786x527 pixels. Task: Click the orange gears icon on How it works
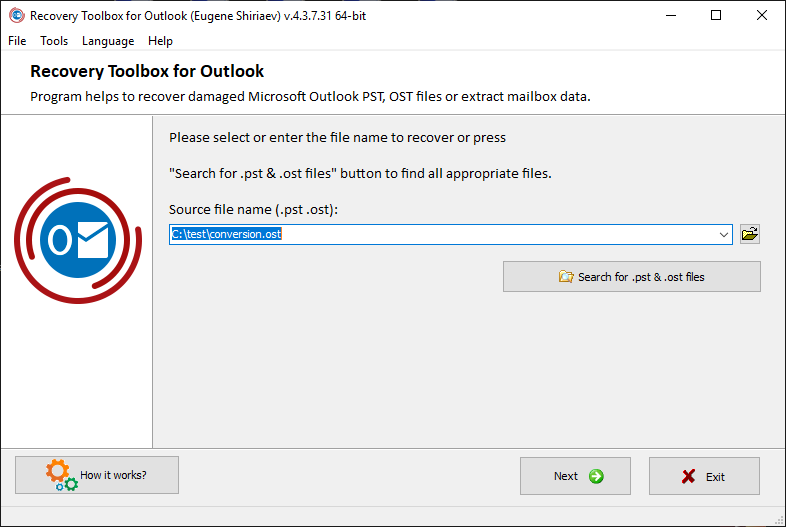[62, 475]
